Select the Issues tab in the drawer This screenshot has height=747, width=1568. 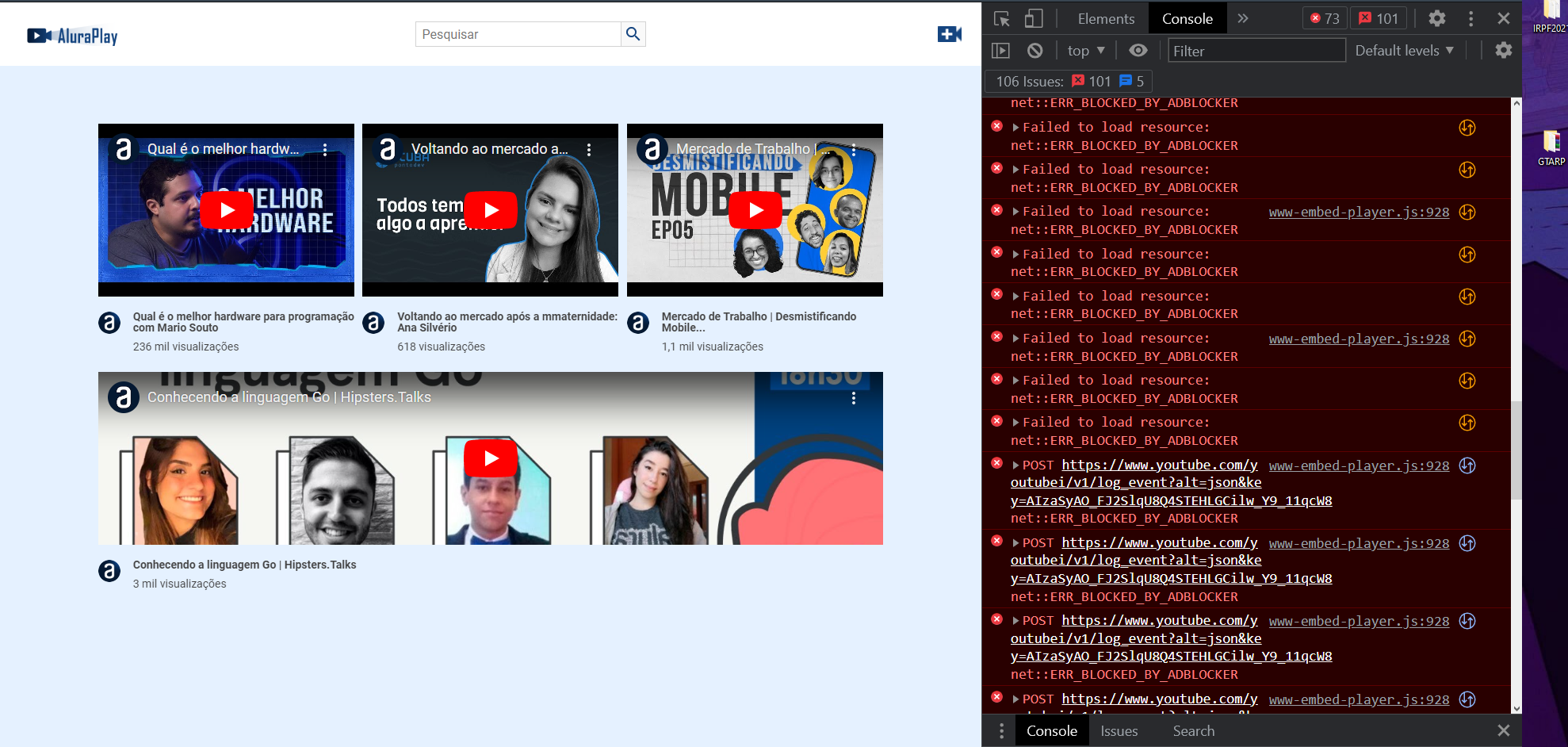pos(1119,730)
